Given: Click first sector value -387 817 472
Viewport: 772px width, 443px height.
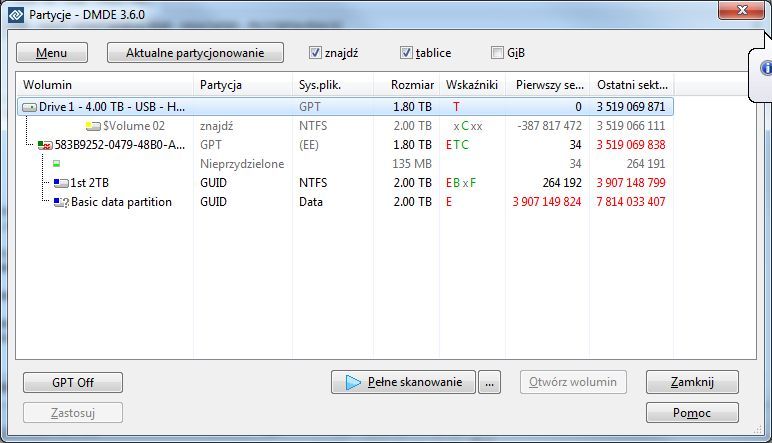Looking at the screenshot, I should [x=549, y=126].
